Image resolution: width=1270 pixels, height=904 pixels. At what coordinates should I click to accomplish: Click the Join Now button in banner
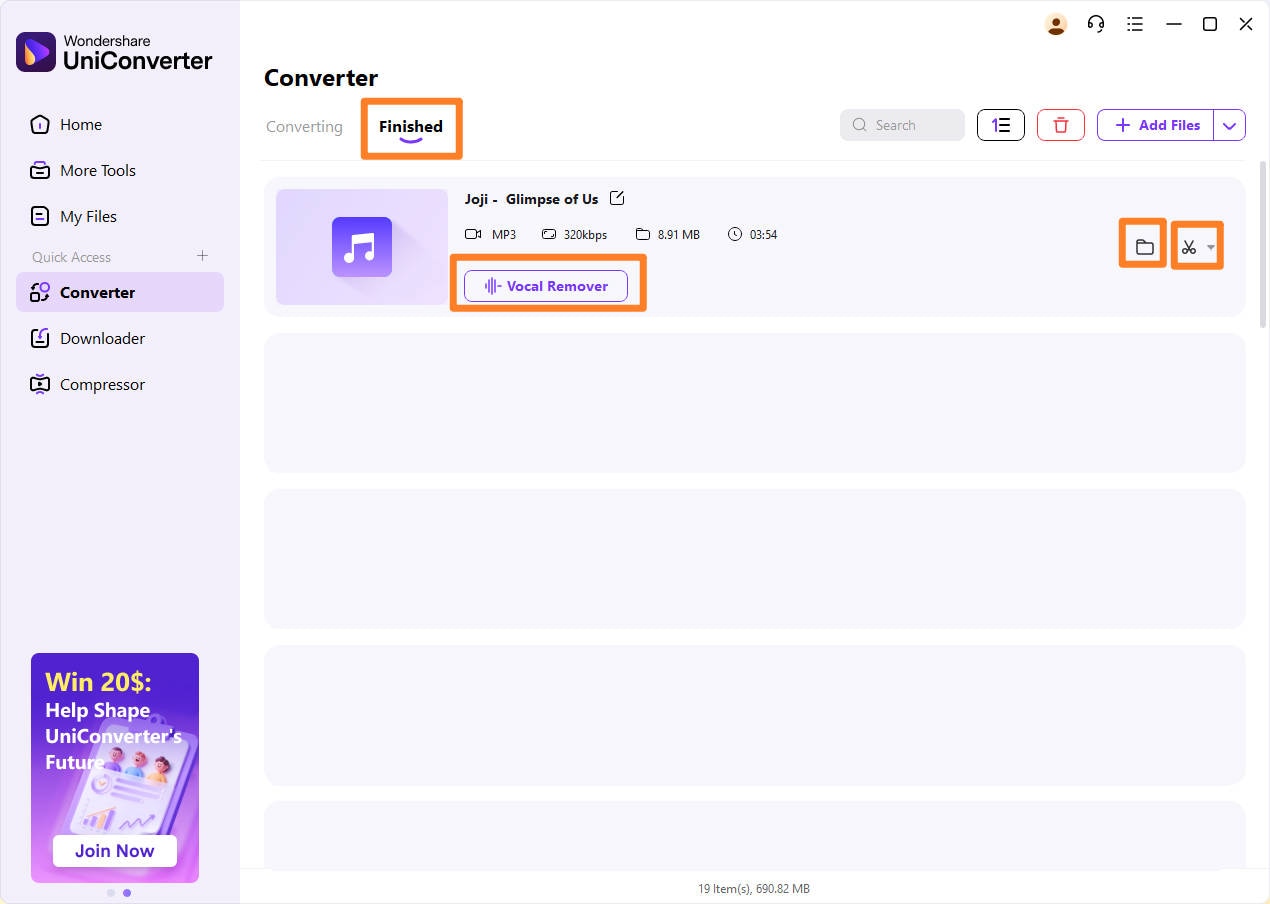point(115,851)
